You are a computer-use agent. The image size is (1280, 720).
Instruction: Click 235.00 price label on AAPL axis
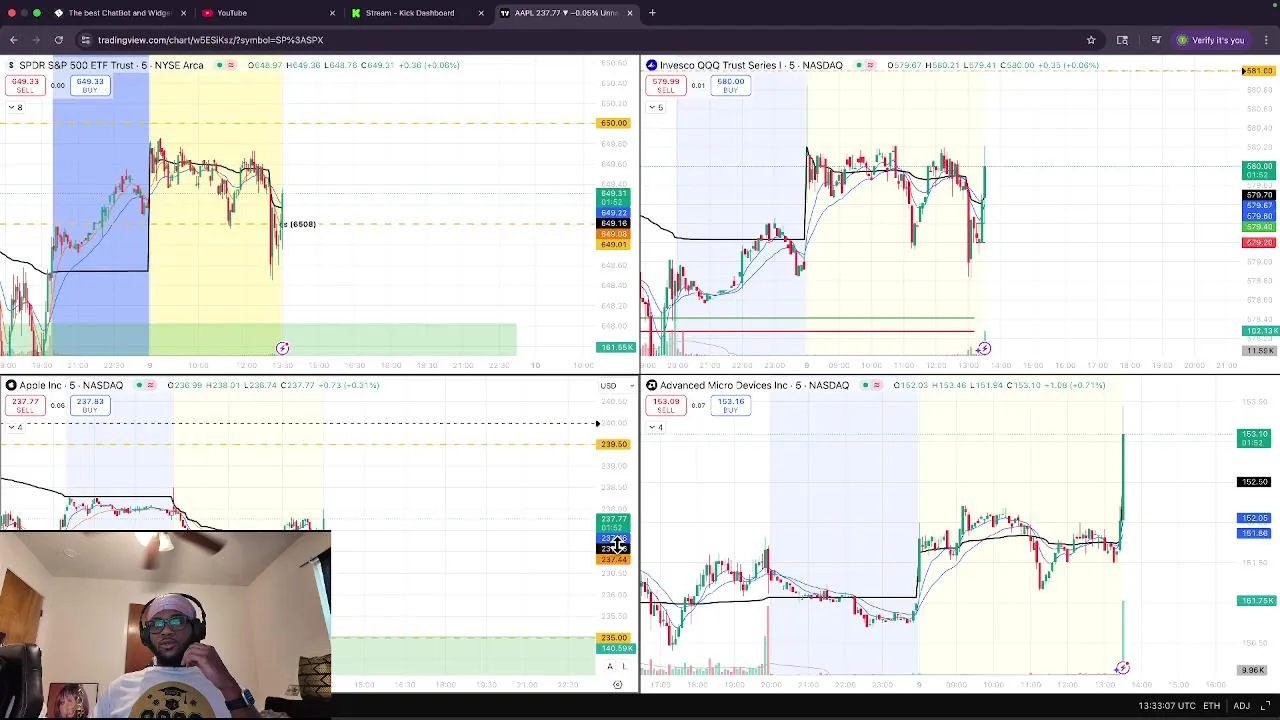614,638
